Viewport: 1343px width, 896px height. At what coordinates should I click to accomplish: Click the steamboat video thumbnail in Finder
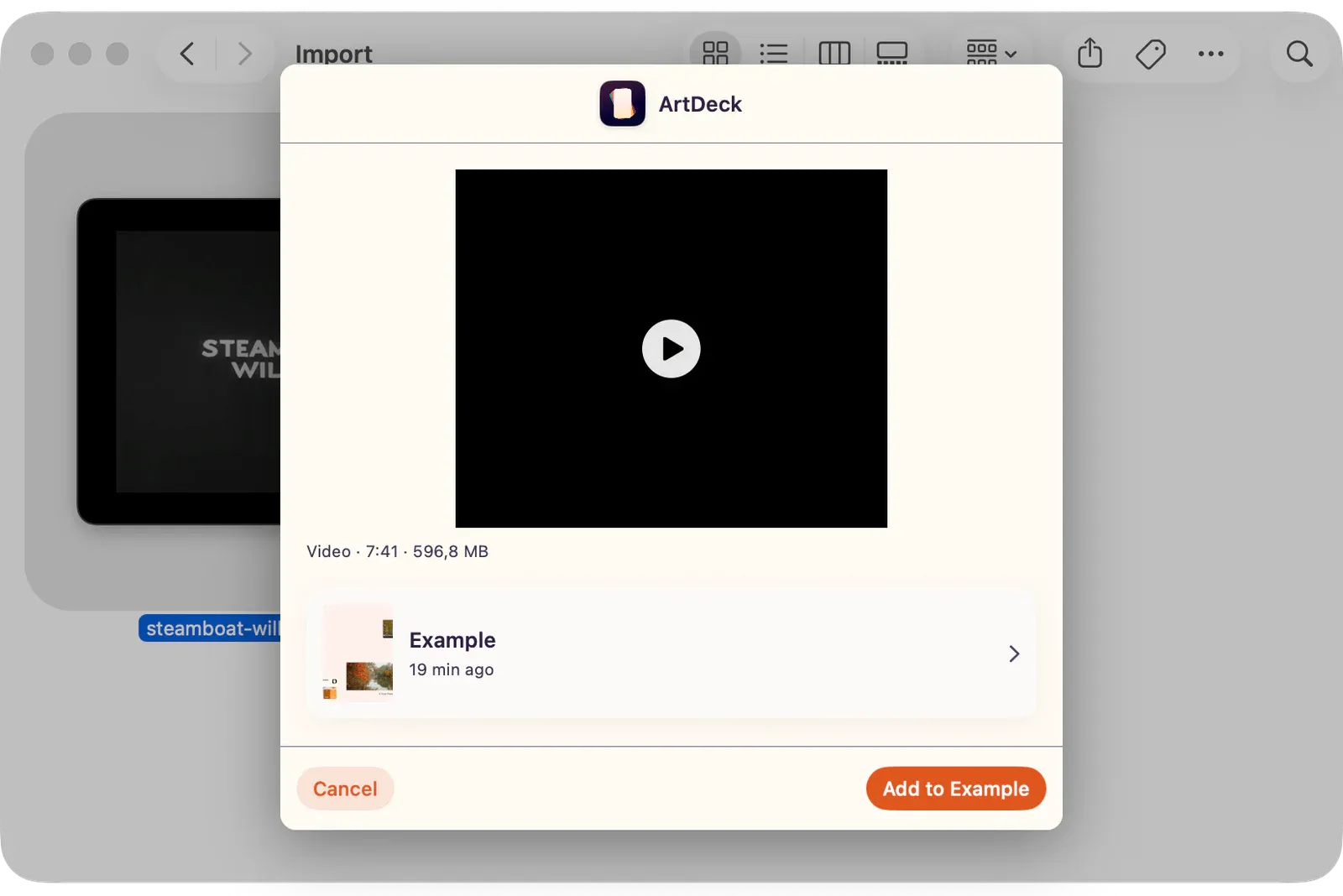179,362
